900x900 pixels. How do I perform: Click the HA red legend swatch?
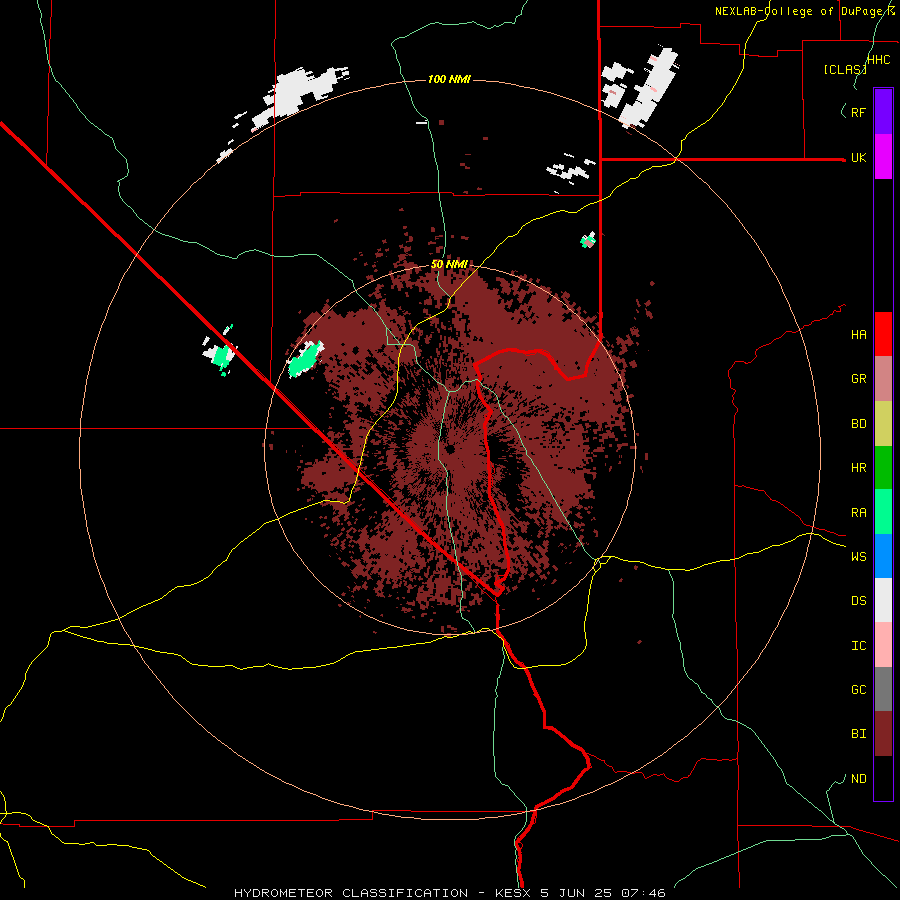click(883, 334)
